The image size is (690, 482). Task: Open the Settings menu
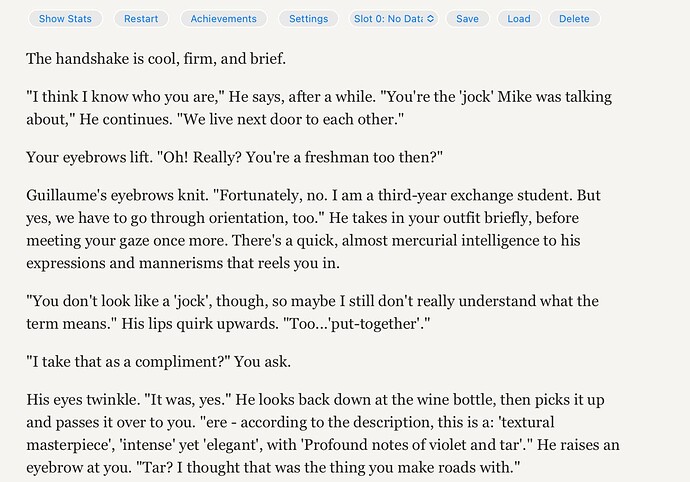coord(308,19)
